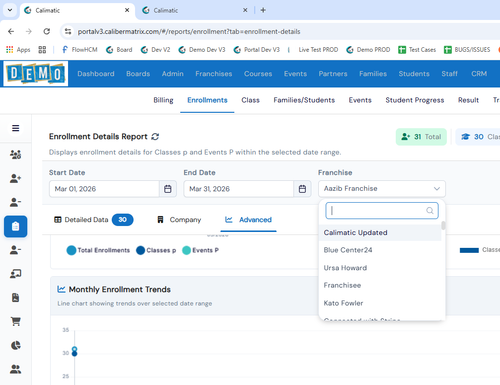Open the group users sidebar icon
500x385 pixels.
[15, 154]
